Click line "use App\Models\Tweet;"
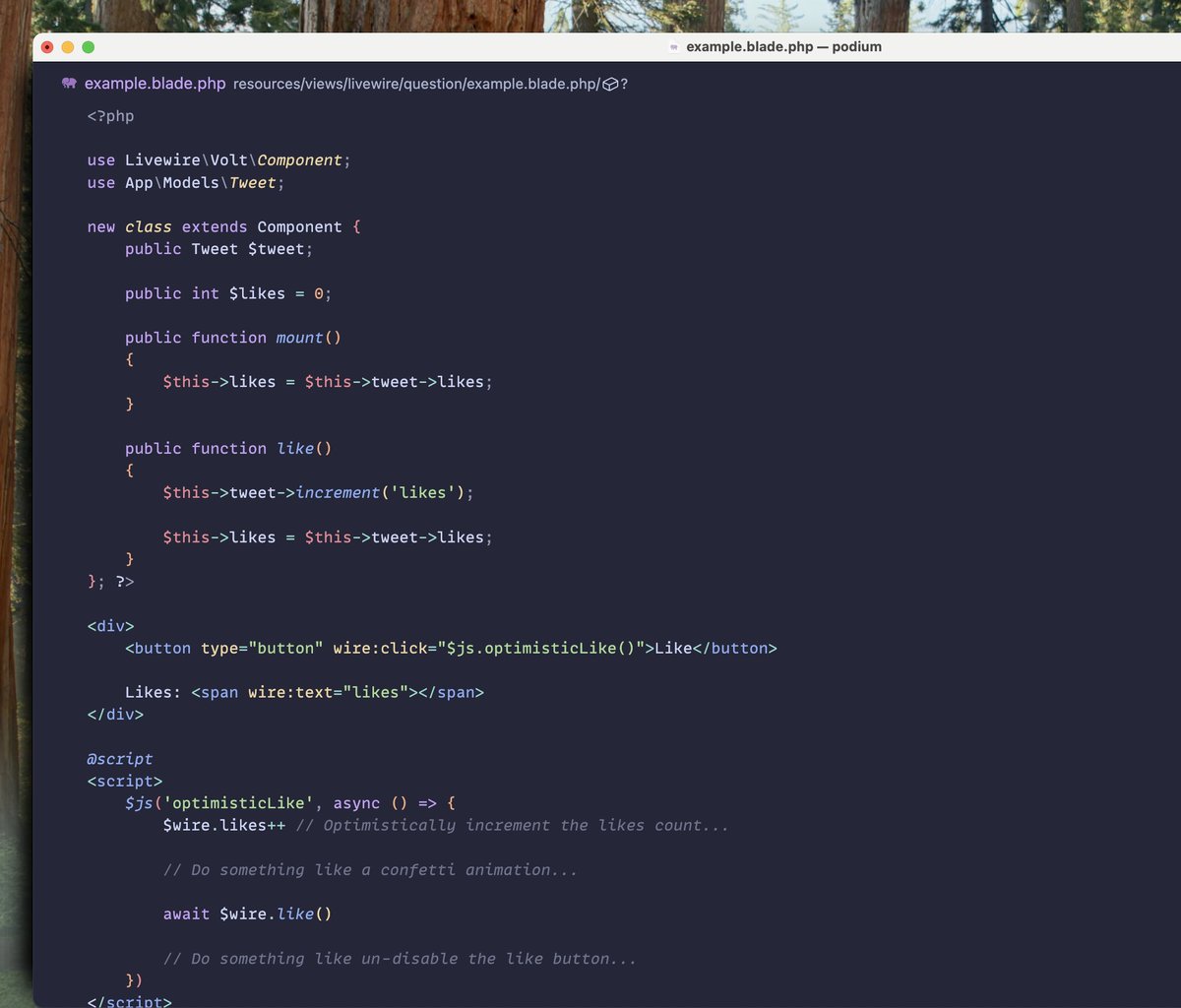The width and height of the screenshot is (1181, 1008). tap(186, 183)
